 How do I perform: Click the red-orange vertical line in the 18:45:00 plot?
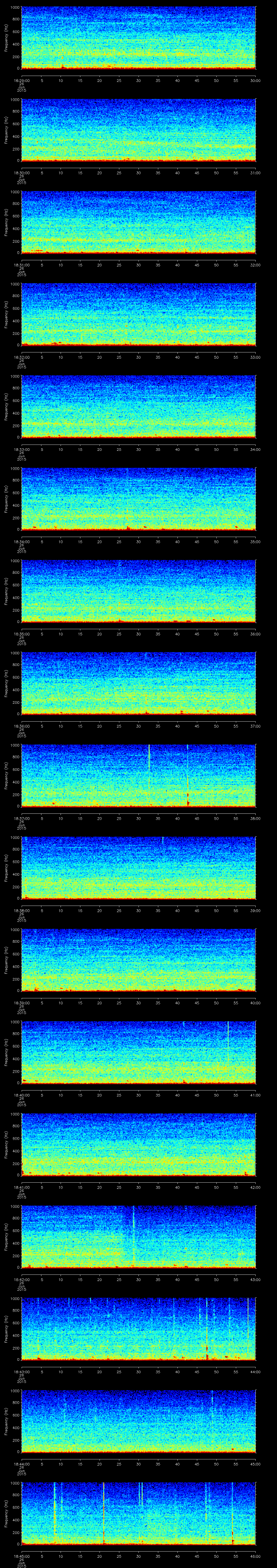104,1514
